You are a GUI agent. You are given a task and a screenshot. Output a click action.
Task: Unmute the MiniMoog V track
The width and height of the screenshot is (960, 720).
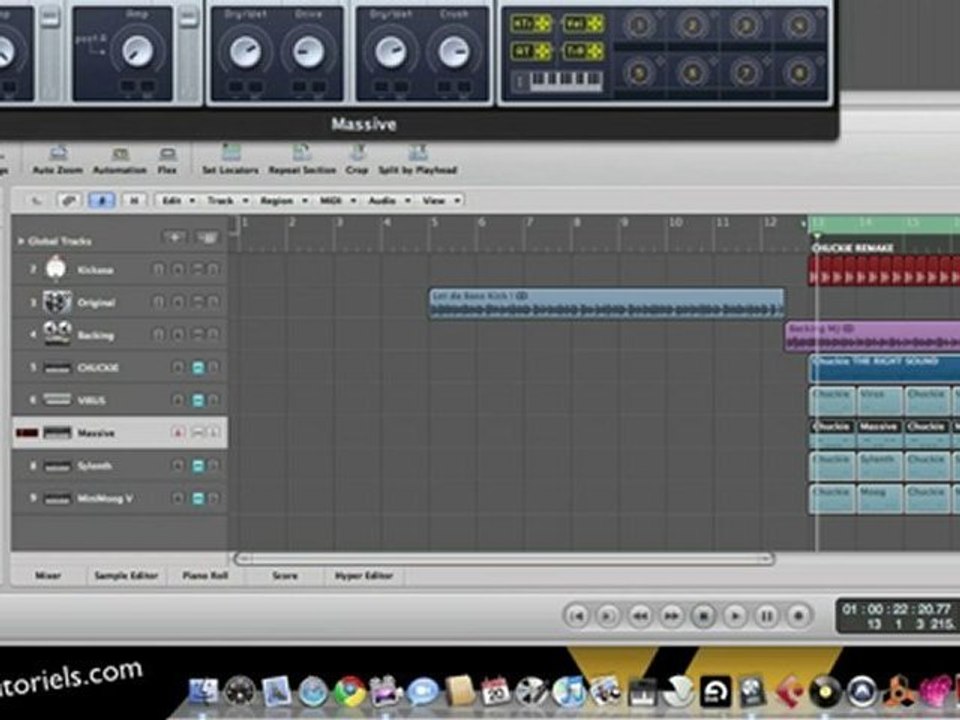pos(198,498)
